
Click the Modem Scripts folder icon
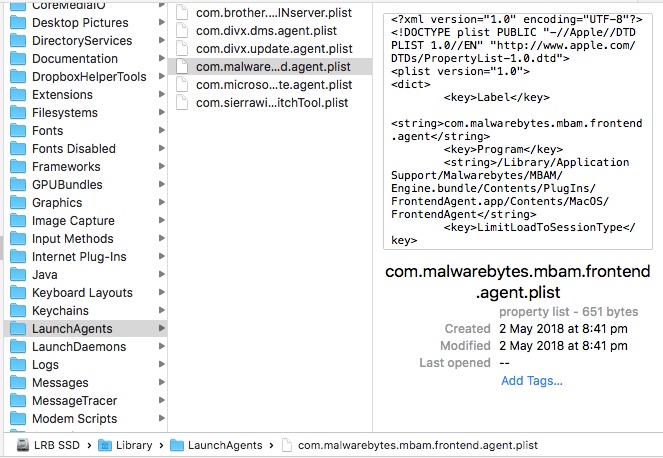pyautogui.click(x=18, y=419)
